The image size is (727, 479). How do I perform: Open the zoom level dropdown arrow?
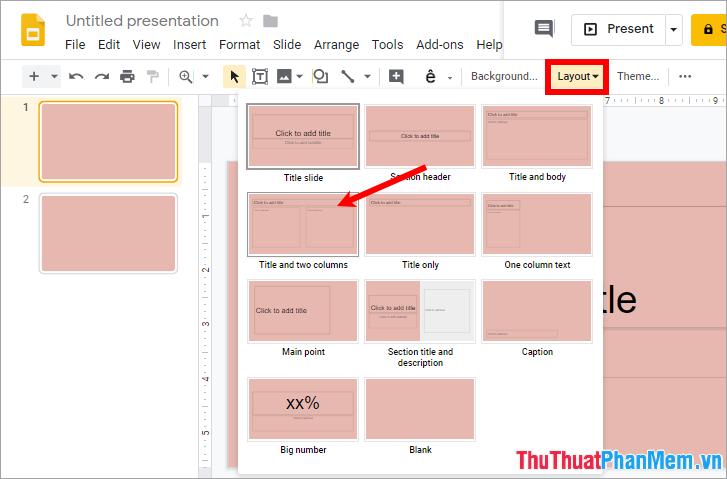(x=205, y=77)
